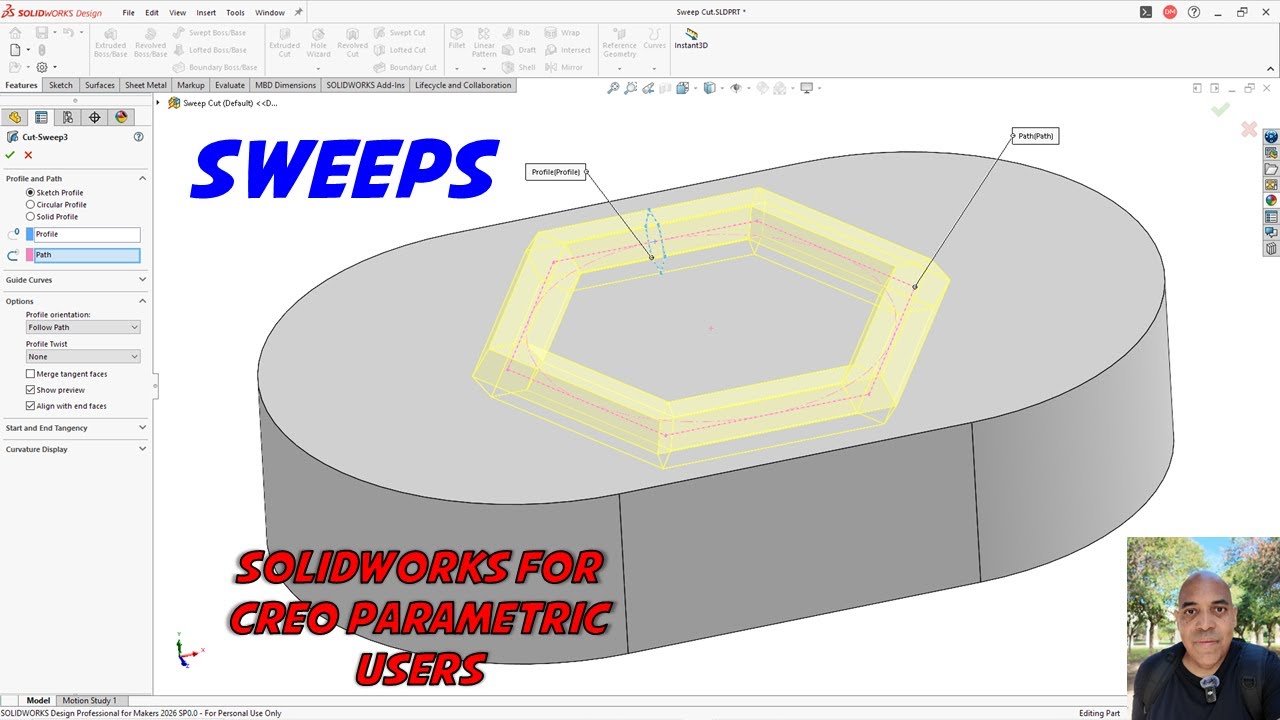Image resolution: width=1280 pixels, height=720 pixels.
Task: Open Sheet Metal tab
Action: click(145, 85)
